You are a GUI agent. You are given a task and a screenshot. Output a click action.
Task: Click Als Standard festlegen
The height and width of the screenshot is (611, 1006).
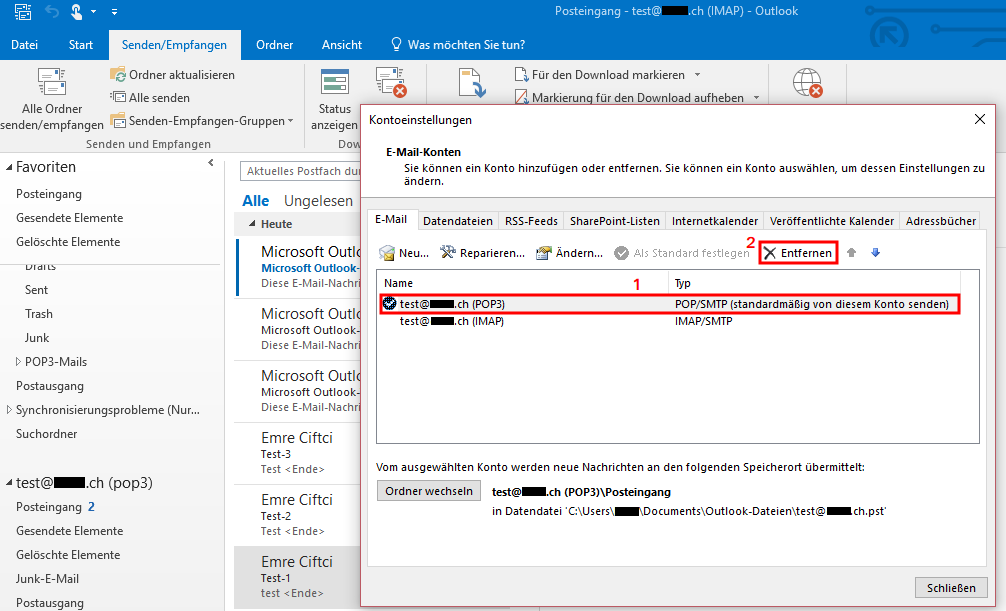click(x=682, y=253)
